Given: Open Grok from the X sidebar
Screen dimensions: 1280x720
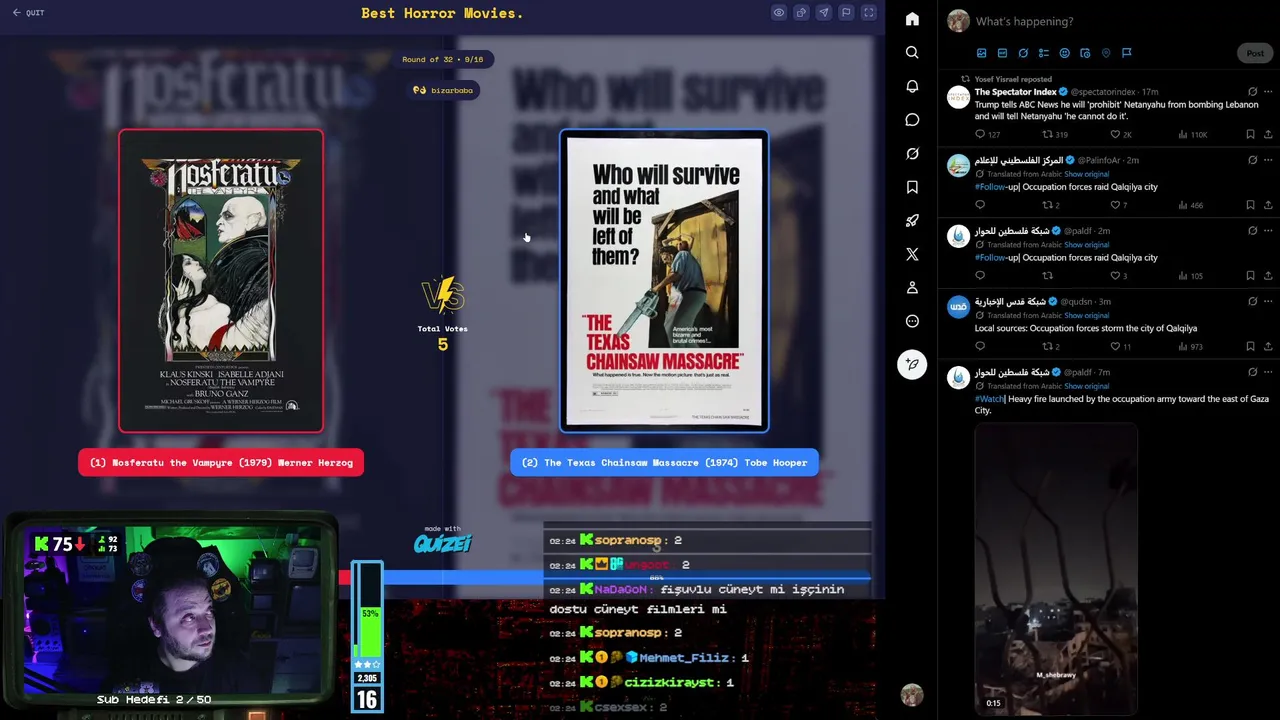Looking at the screenshot, I should [912, 154].
